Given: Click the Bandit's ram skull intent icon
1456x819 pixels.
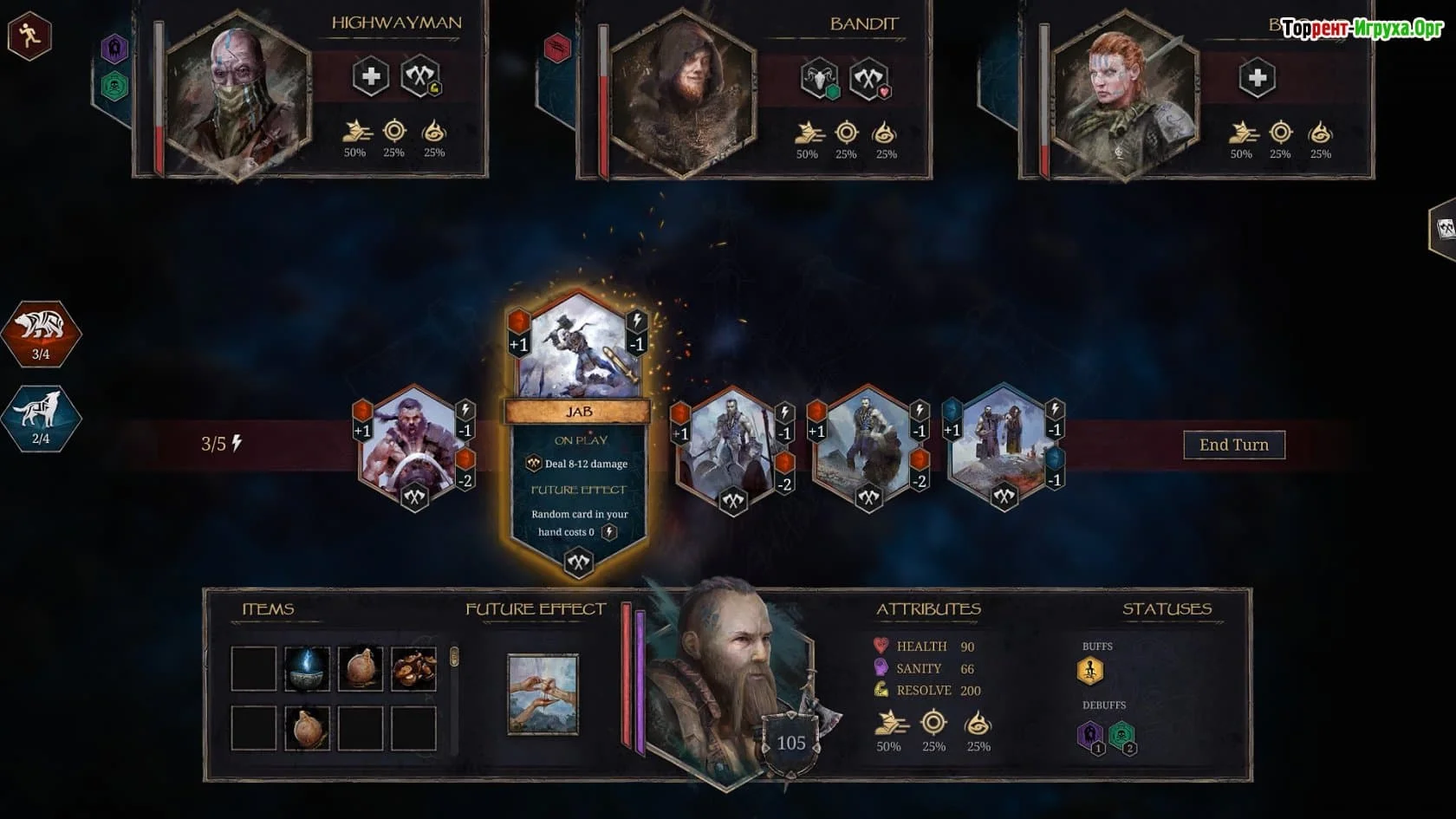Looking at the screenshot, I should 819,79.
